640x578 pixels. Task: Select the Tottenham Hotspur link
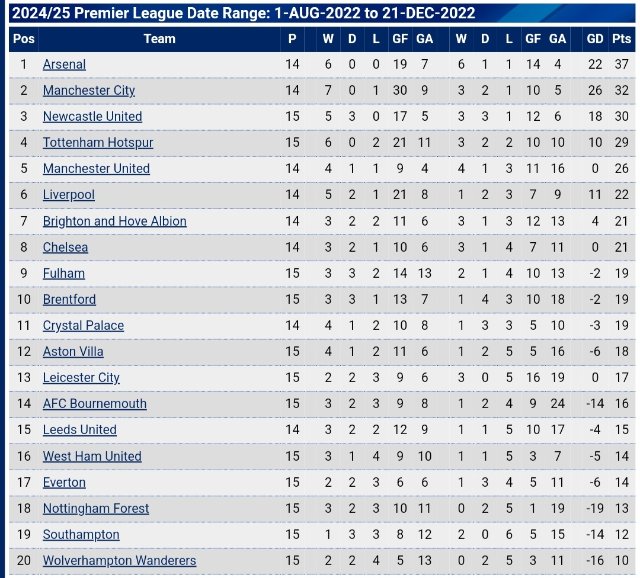pyautogui.click(x=97, y=143)
